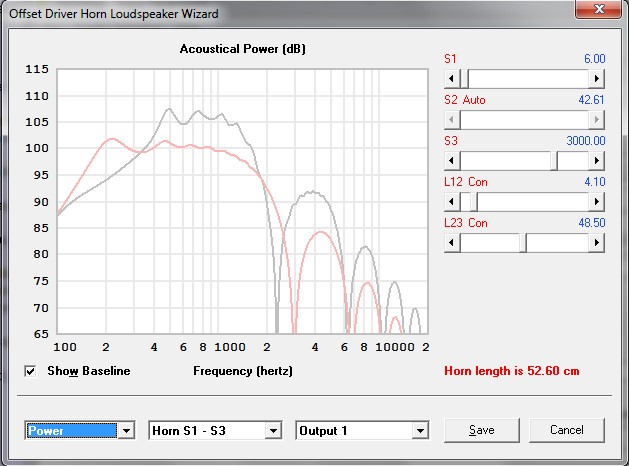
Task: Click the Cancel button
Action: point(566,430)
